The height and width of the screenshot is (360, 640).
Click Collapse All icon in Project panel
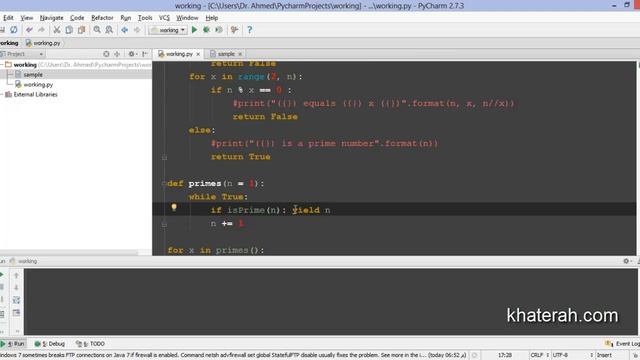click(x=117, y=54)
